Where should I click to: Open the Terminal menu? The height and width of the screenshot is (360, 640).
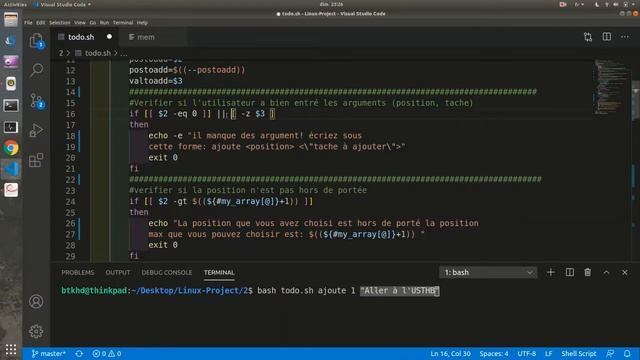pyautogui.click(x=123, y=22)
